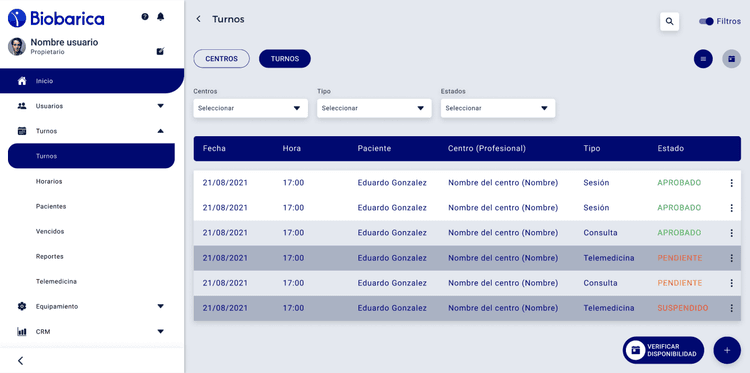Open the notifications bell
The image size is (750, 373).
tap(161, 17)
